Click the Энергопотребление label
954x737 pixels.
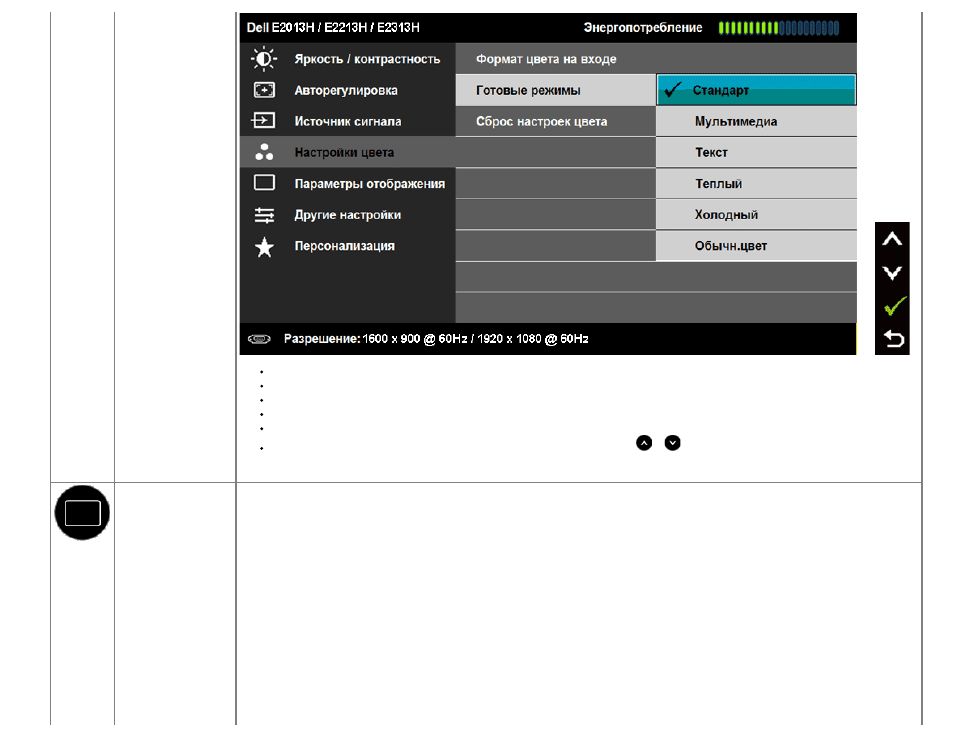(643, 27)
